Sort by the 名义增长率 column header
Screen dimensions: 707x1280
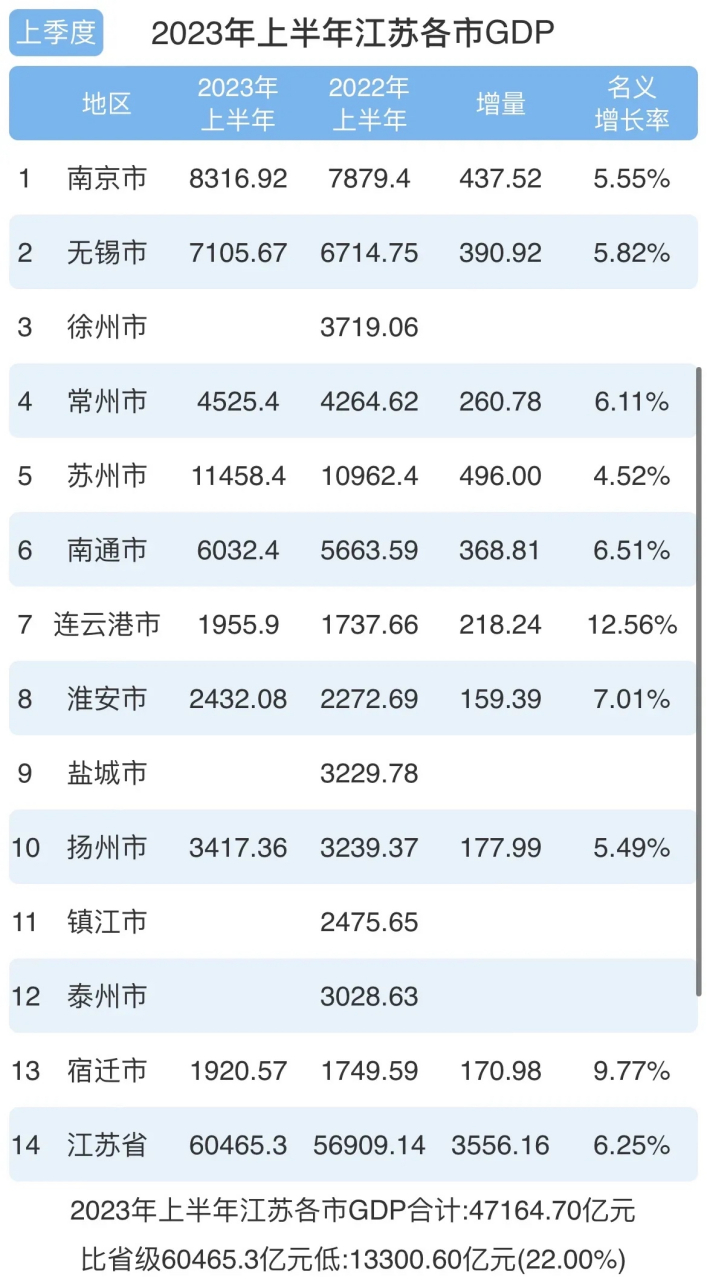(630, 103)
